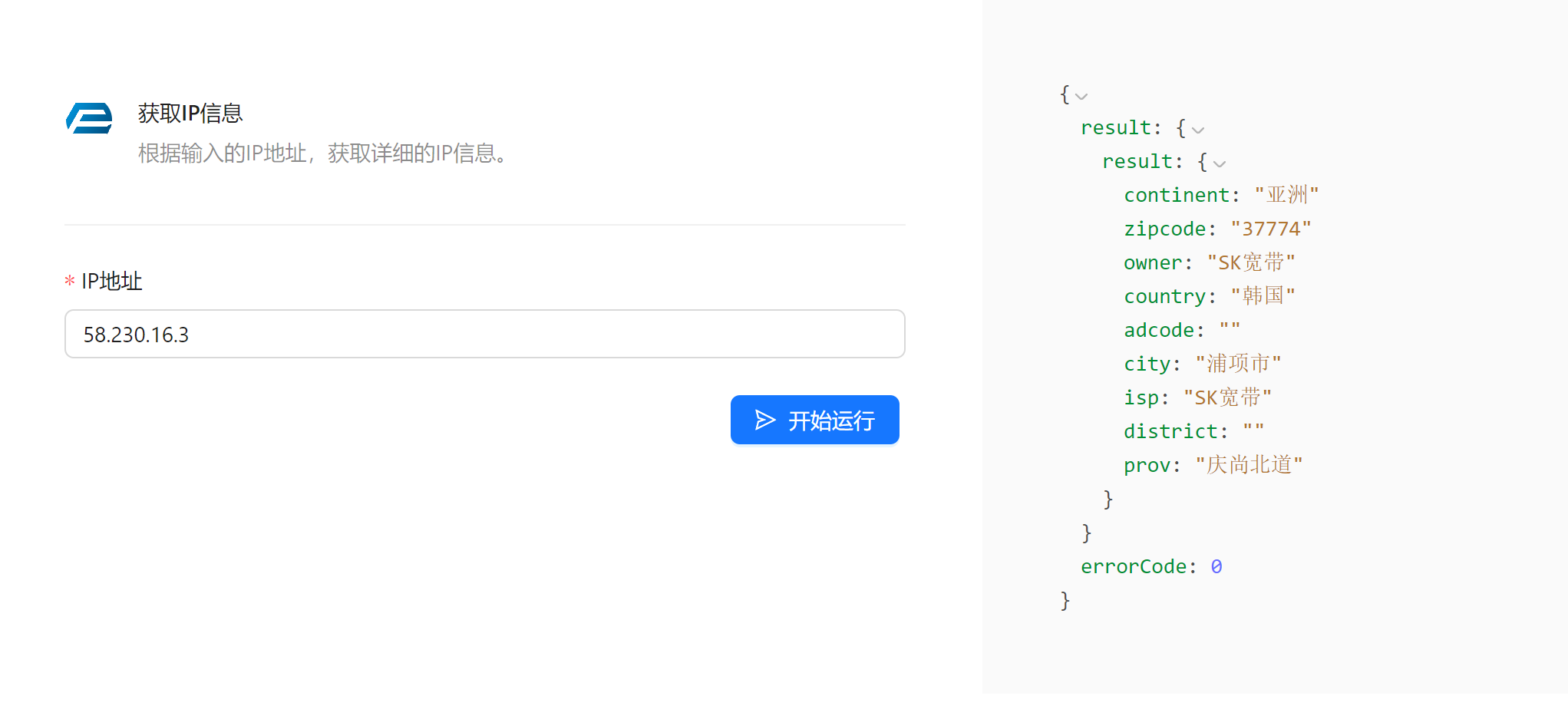Select the zipcode value 37774
This screenshot has height=719, width=1568.
[1271, 229]
